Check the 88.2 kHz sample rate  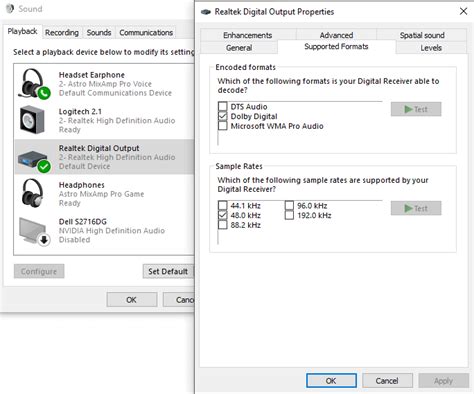point(222,225)
